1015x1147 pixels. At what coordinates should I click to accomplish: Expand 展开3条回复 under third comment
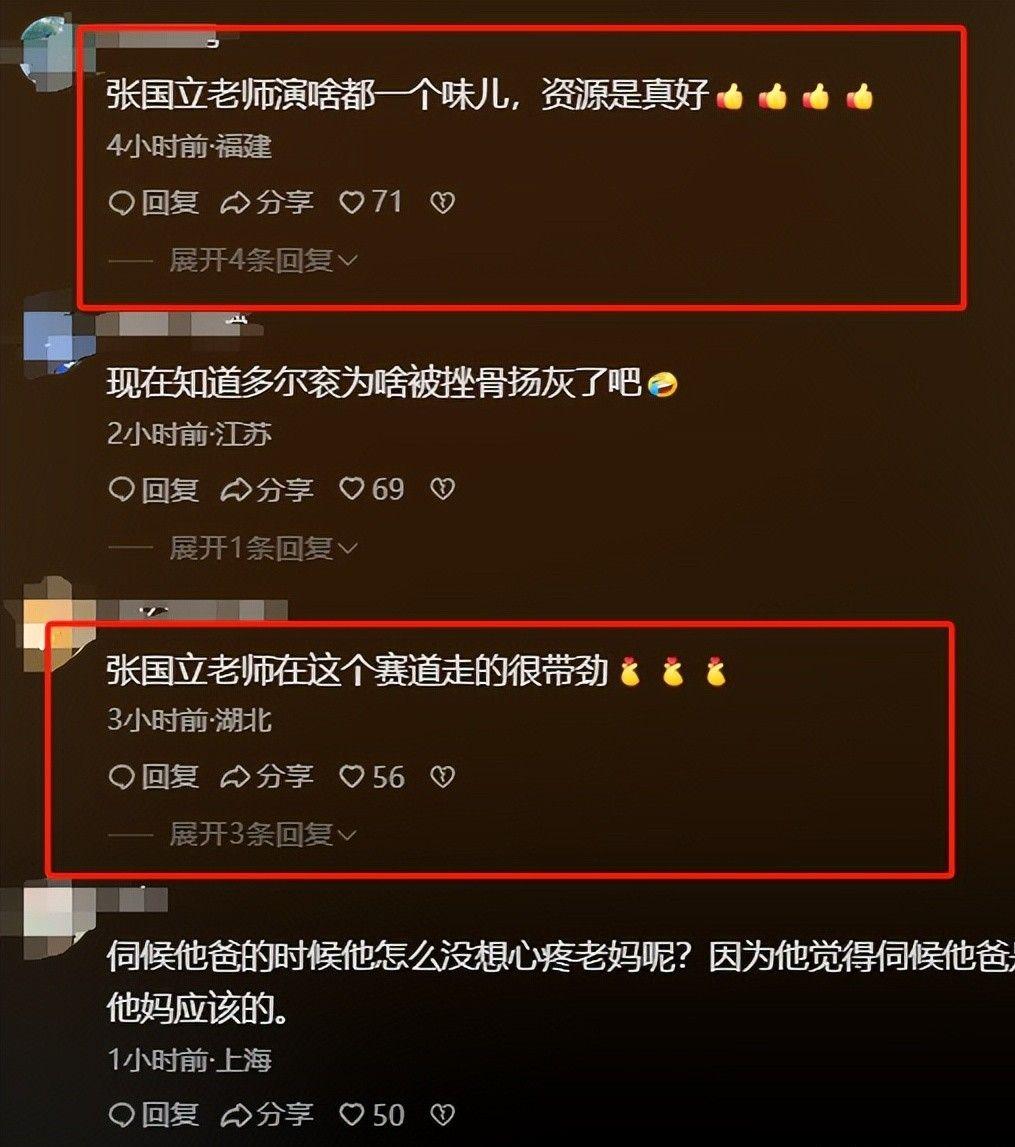point(263,835)
